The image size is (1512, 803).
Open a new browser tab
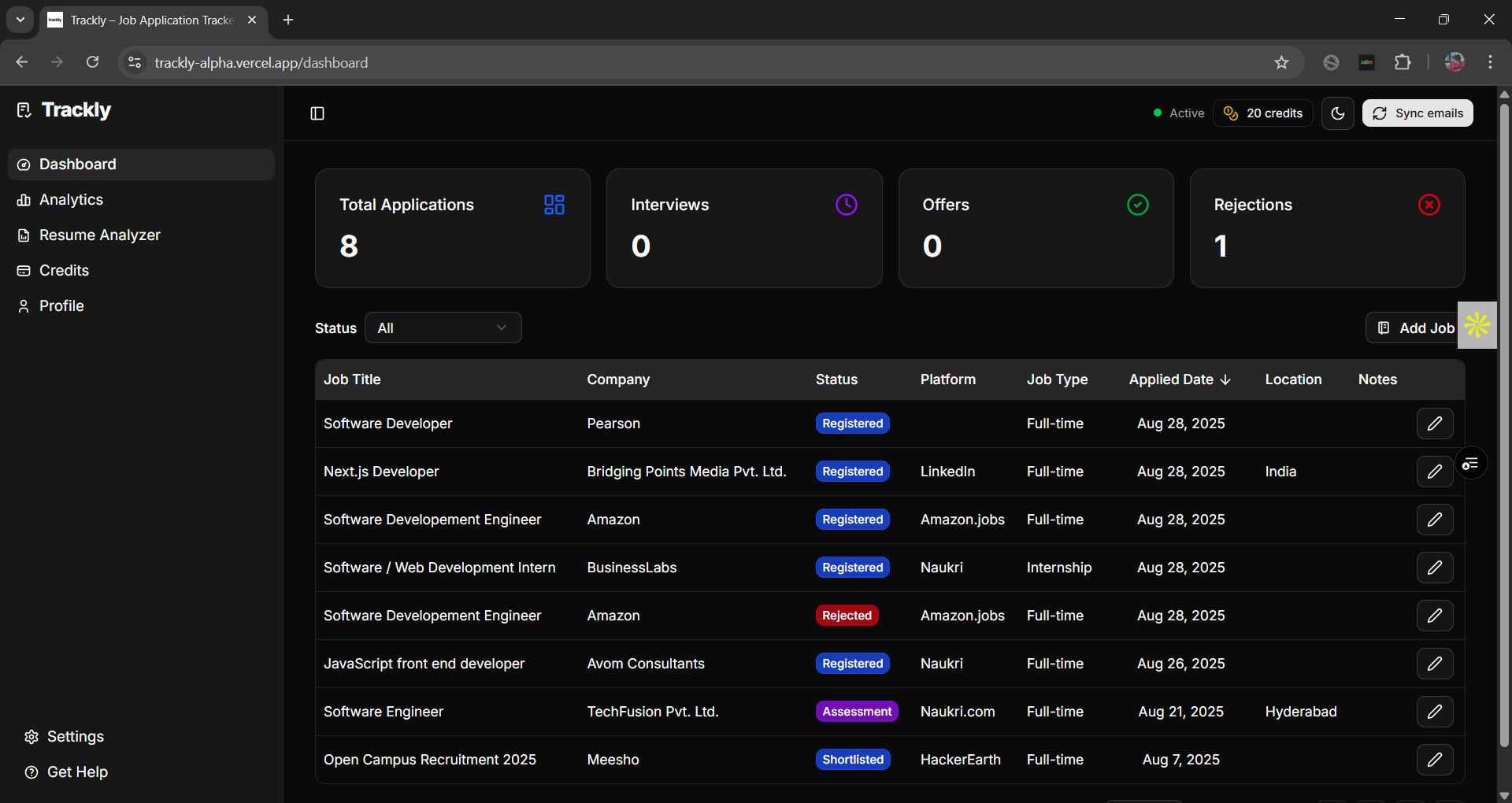pyautogui.click(x=288, y=20)
